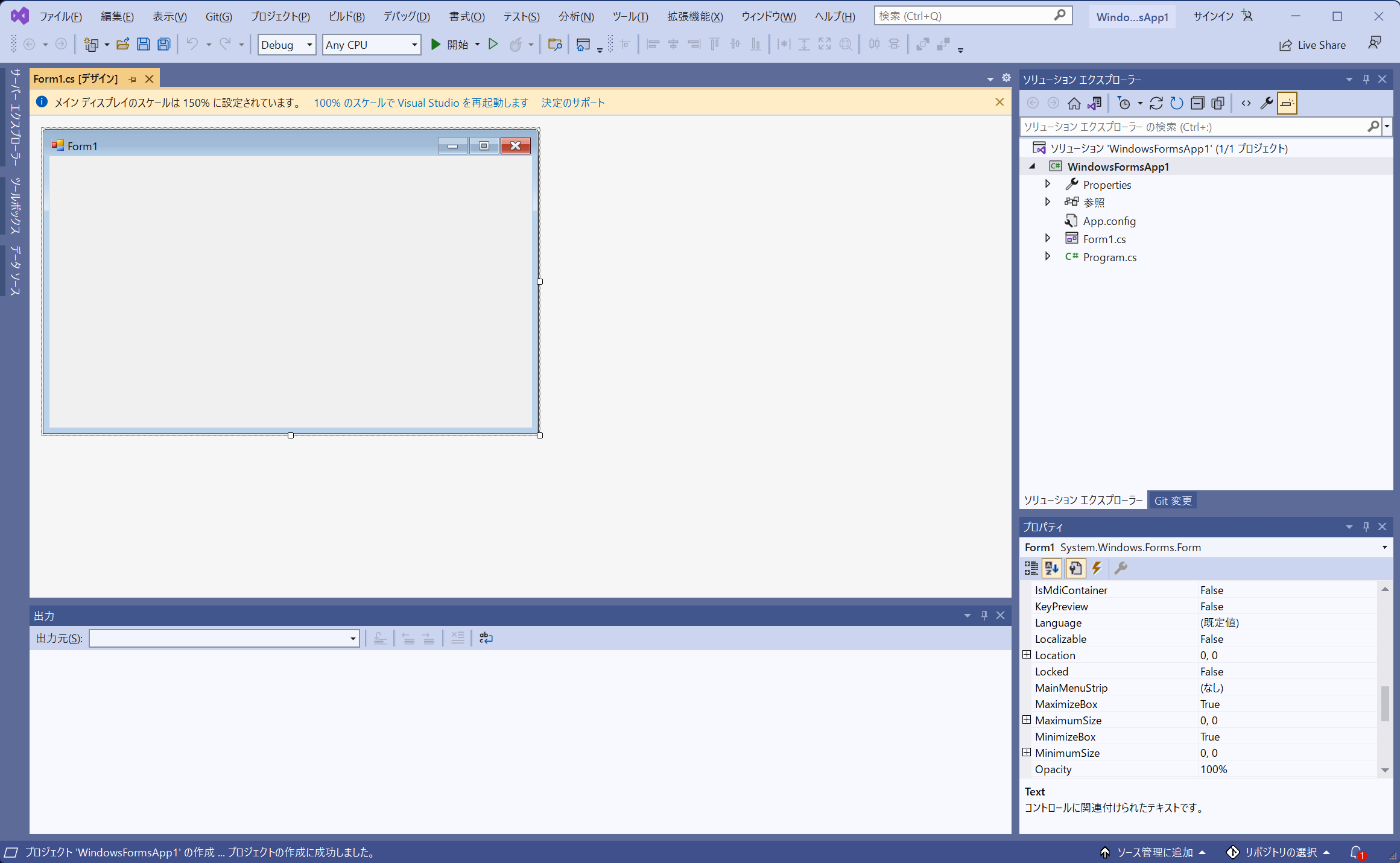The image size is (1400, 863).
Task: Open the 編集(E) menu
Action: (x=117, y=16)
